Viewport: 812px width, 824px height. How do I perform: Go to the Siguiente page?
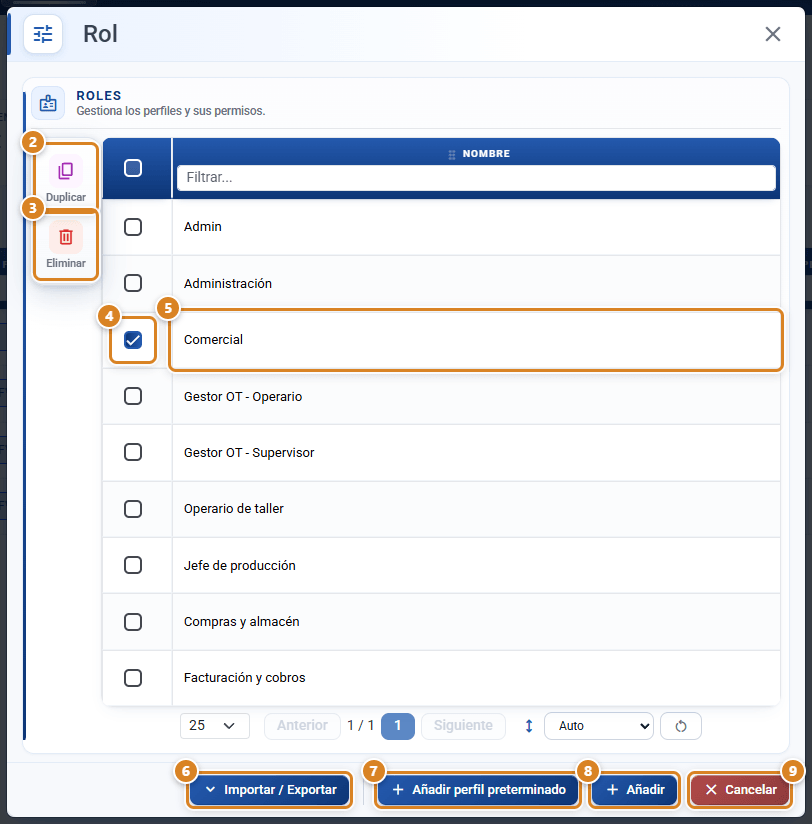463,726
